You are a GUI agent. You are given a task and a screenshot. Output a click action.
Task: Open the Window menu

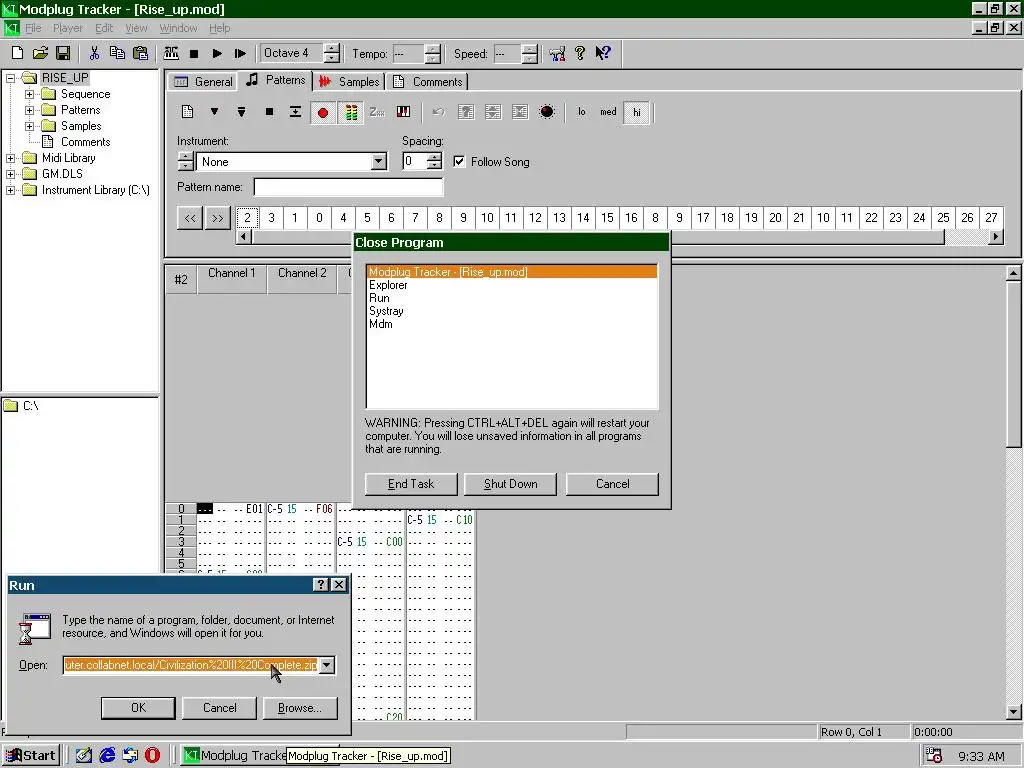[178, 28]
